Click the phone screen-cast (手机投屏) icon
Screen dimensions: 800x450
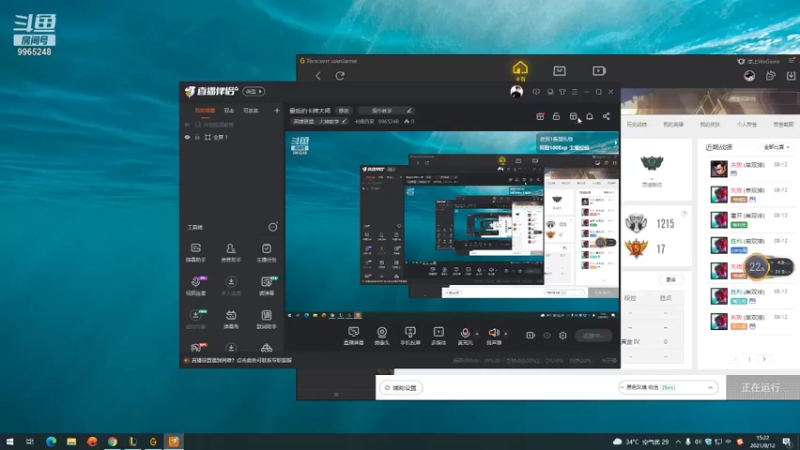410,333
